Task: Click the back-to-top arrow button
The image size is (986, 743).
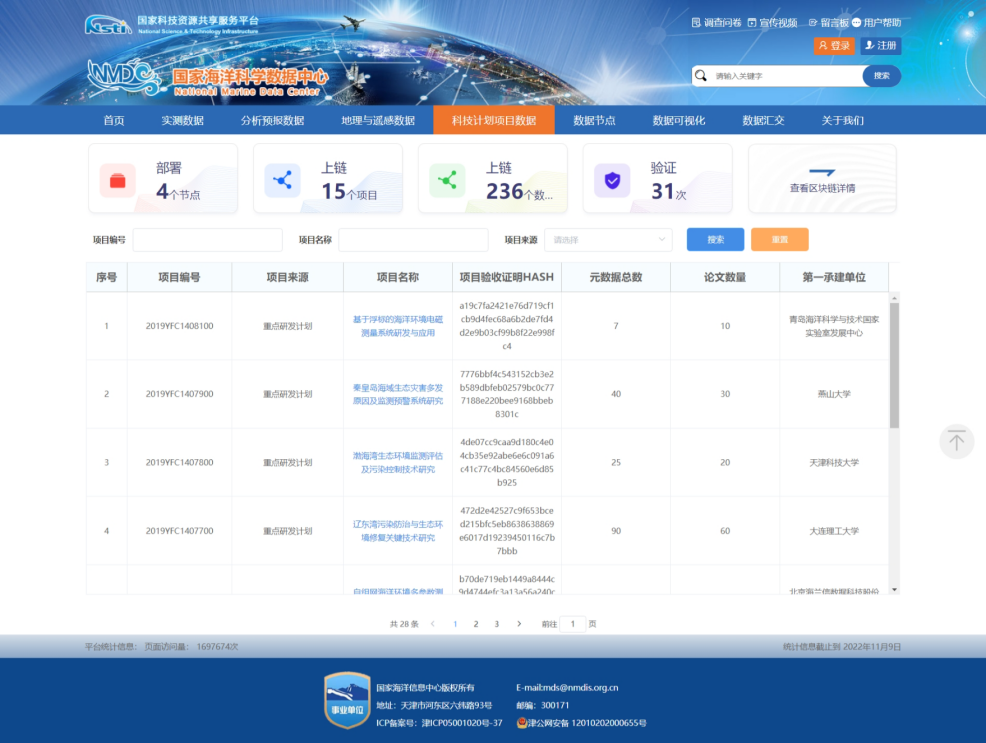Action: pos(956,441)
